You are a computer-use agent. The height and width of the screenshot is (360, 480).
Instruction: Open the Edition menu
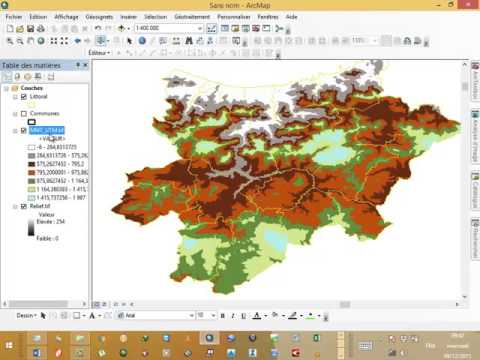38,17
